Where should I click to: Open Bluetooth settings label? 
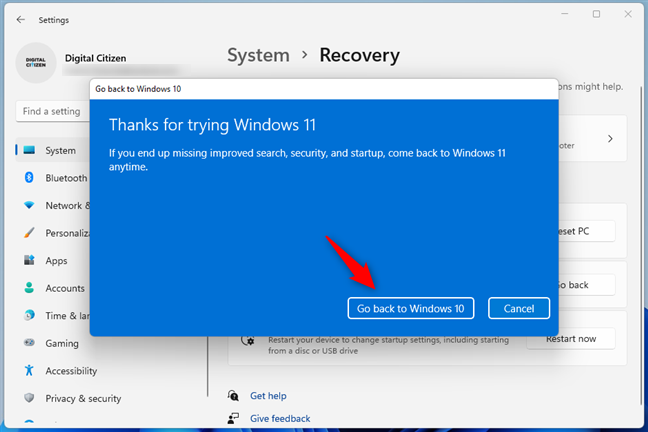pos(67,178)
